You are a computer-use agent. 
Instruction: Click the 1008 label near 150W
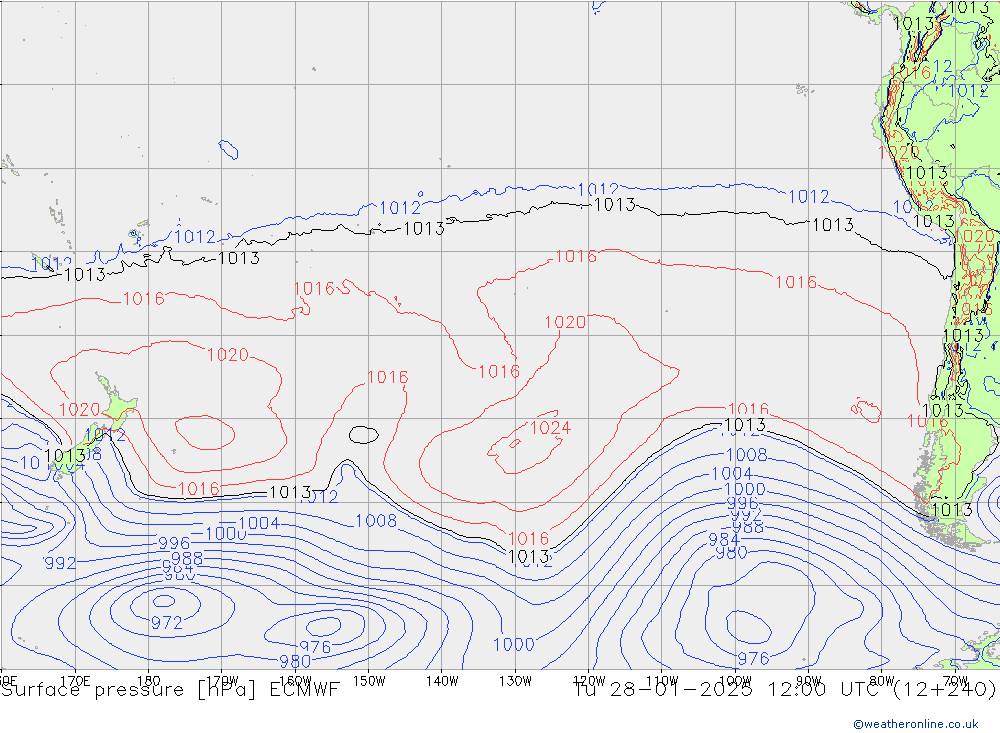376,520
